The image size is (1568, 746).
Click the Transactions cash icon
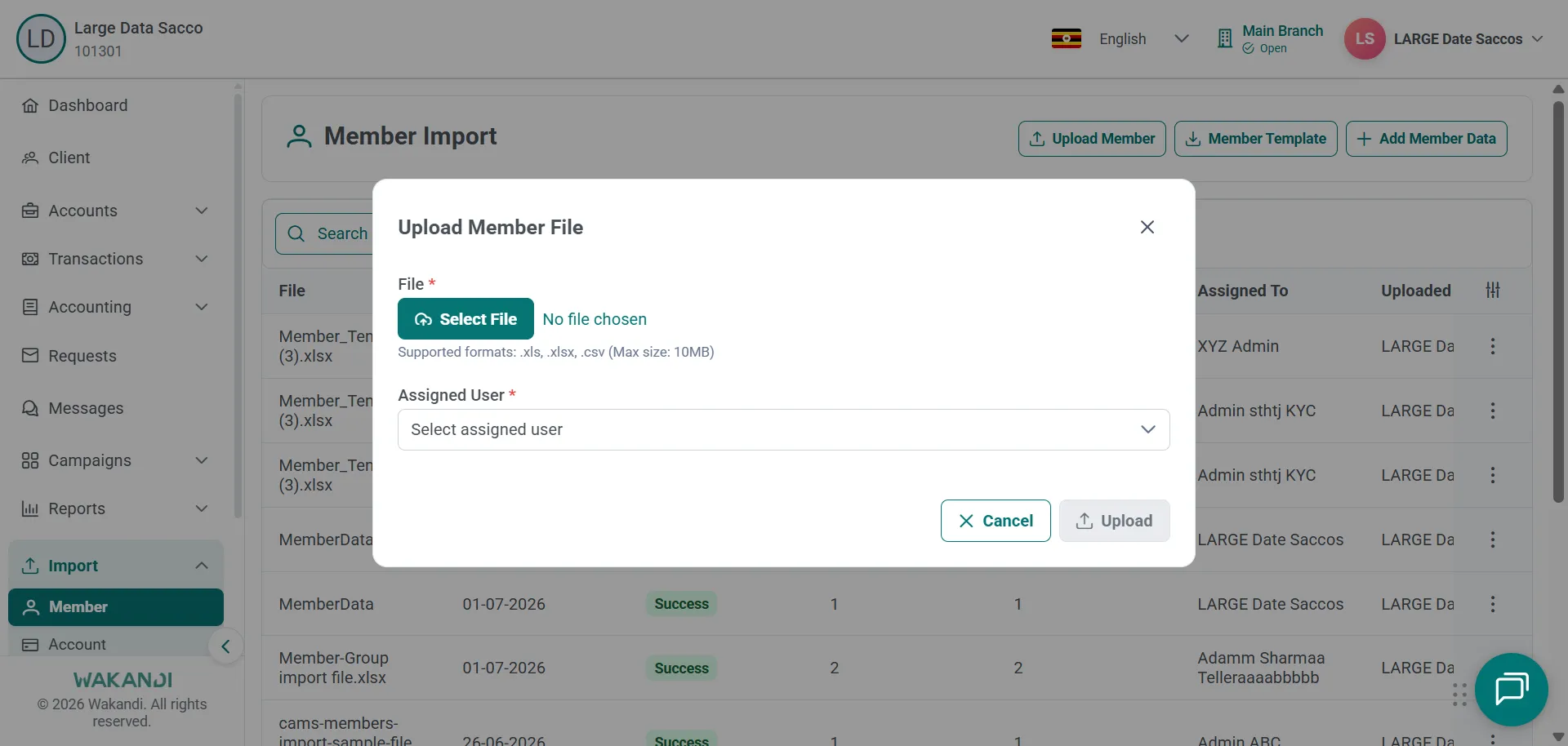coord(30,259)
